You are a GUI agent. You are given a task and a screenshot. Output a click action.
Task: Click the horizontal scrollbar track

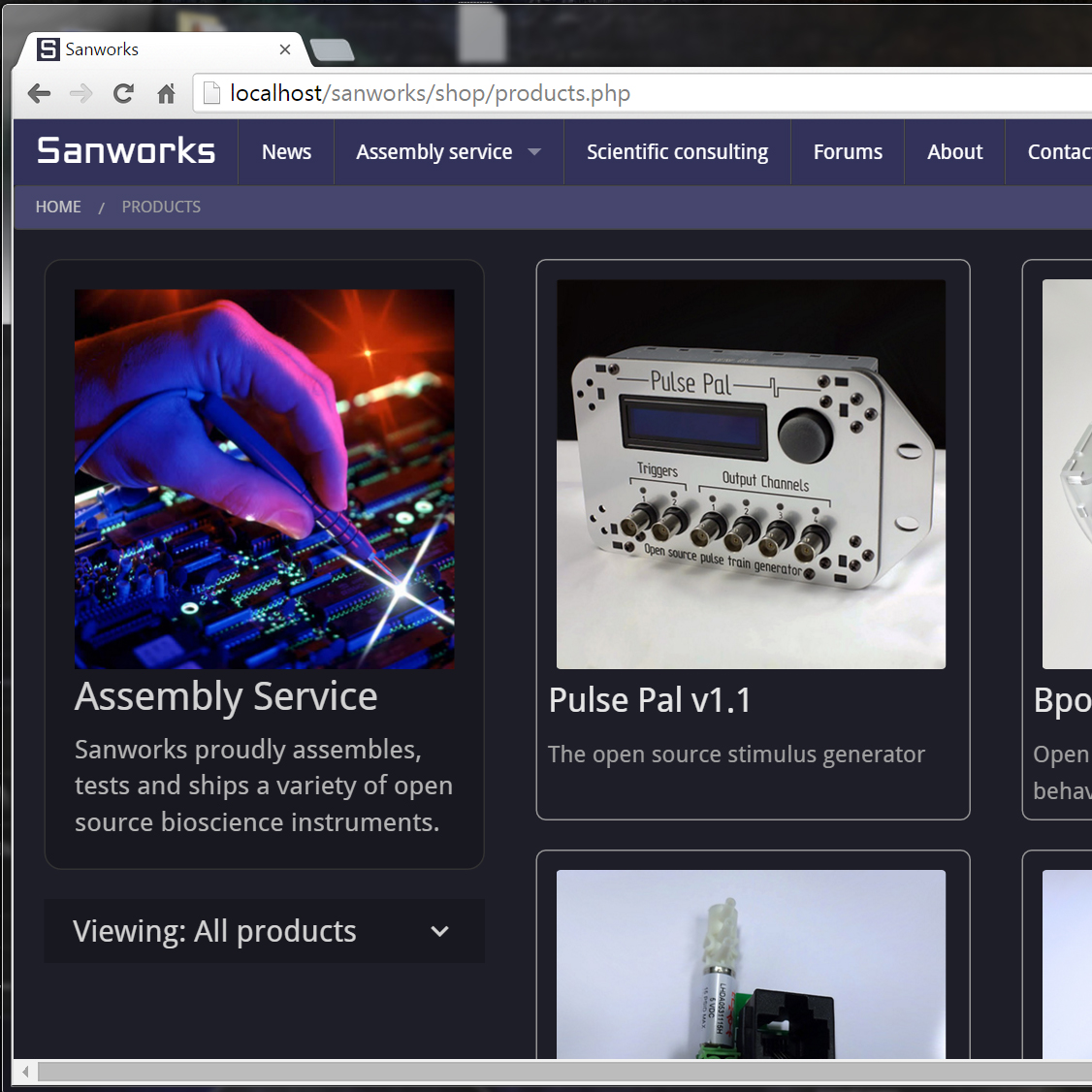pos(564,1072)
